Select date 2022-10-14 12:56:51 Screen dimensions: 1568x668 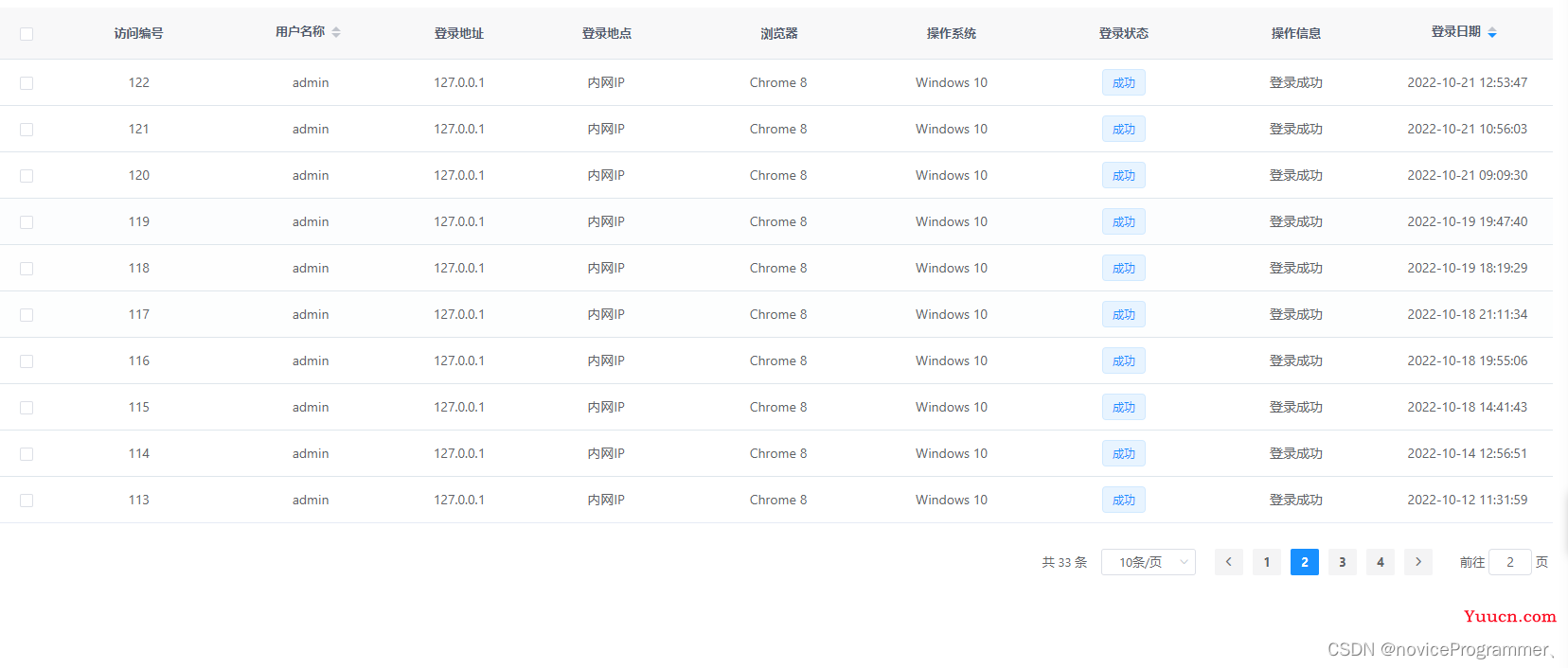pyautogui.click(x=1468, y=453)
